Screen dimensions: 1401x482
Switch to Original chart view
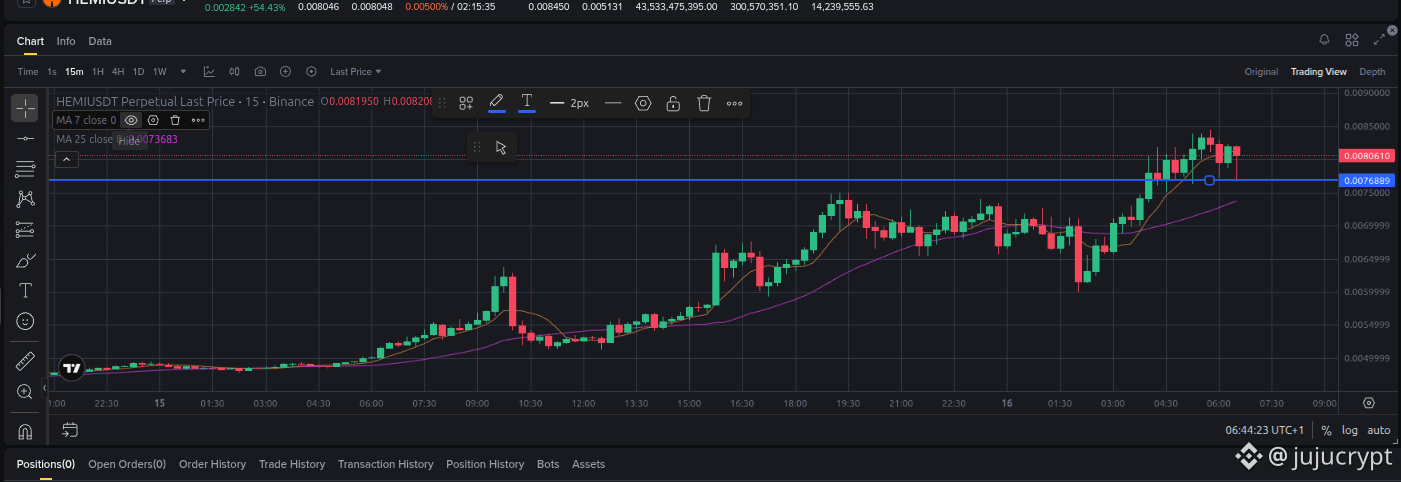(x=1261, y=72)
